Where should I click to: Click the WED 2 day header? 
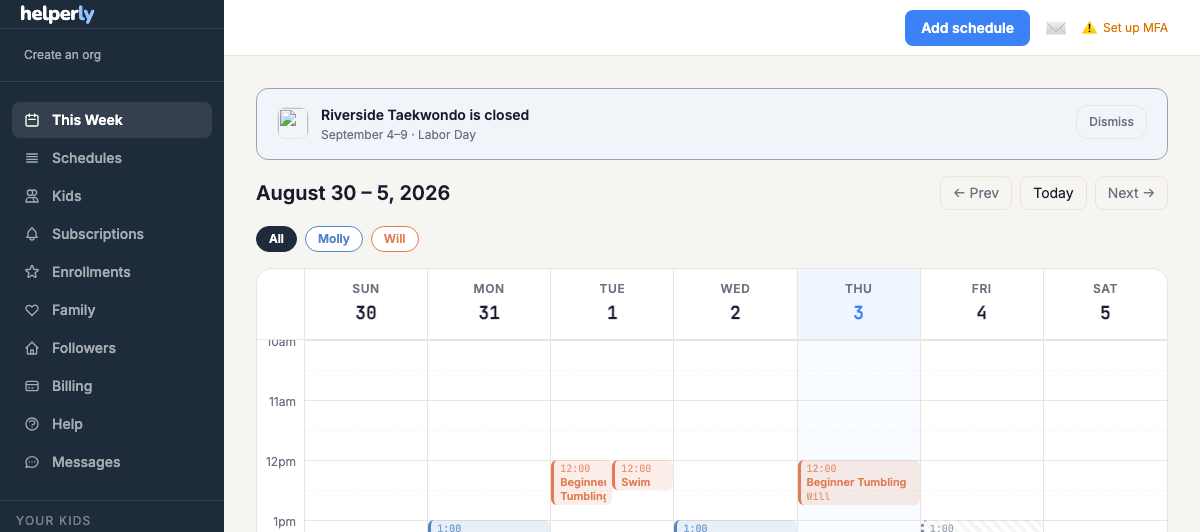coord(735,302)
